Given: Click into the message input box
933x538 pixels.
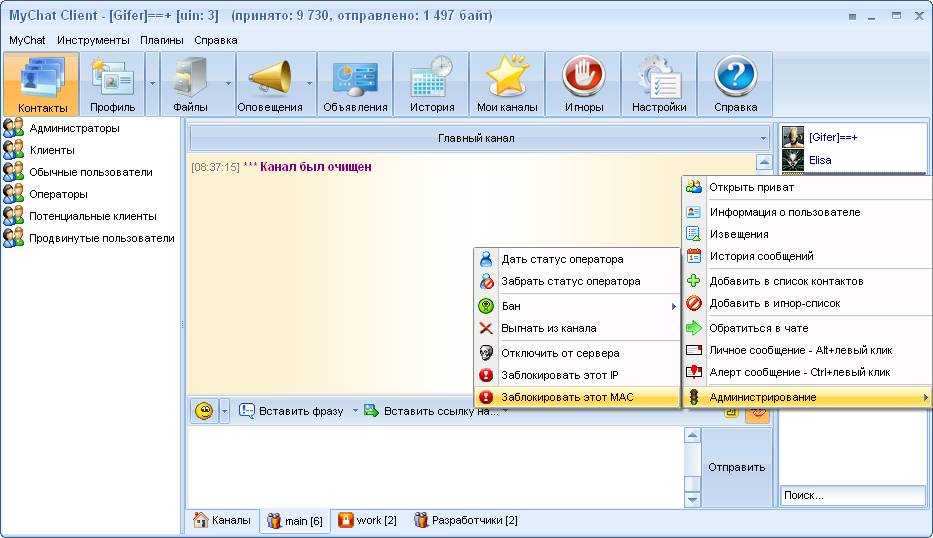Looking at the screenshot, I should (436, 467).
